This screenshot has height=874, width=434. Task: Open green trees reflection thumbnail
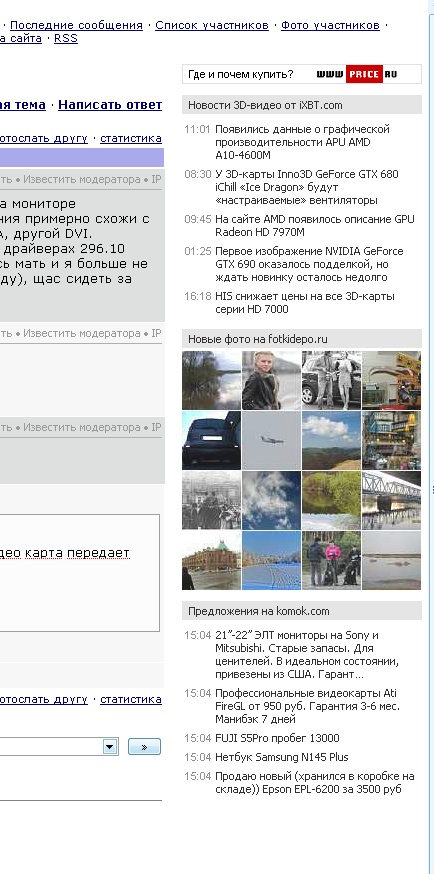click(331, 501)
